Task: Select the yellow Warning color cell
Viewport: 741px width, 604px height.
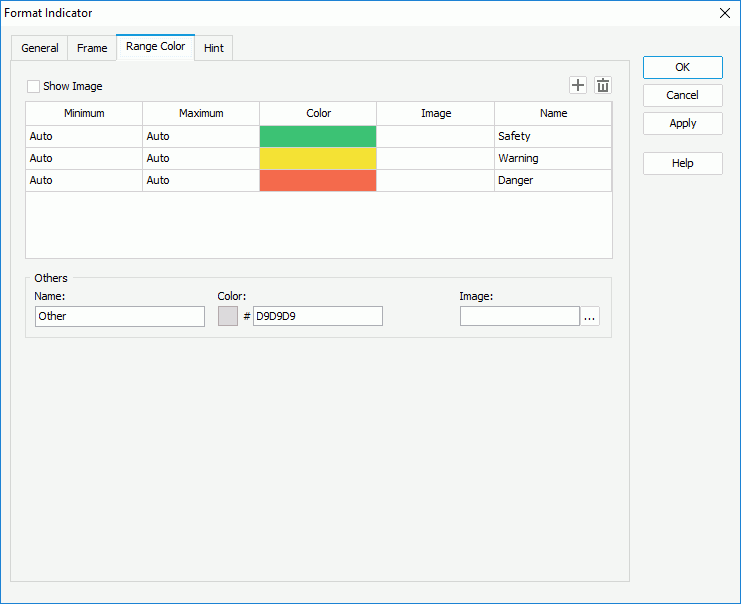Action: 318,158
